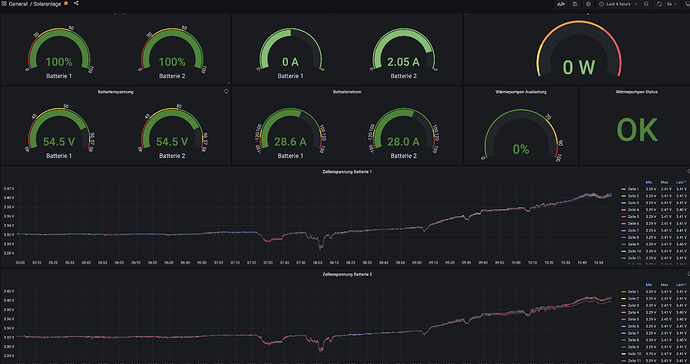
Task: Click the share dashboard icon
Action: [76, 4]
